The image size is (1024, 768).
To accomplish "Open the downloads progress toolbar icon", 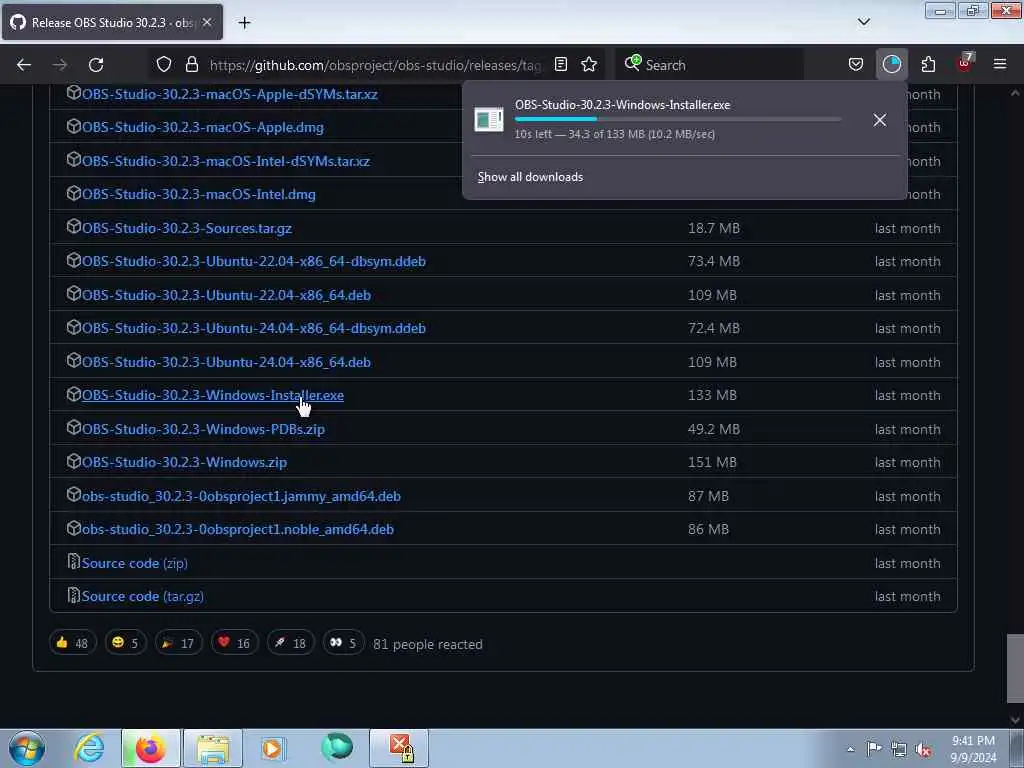I will click(891, 64).
